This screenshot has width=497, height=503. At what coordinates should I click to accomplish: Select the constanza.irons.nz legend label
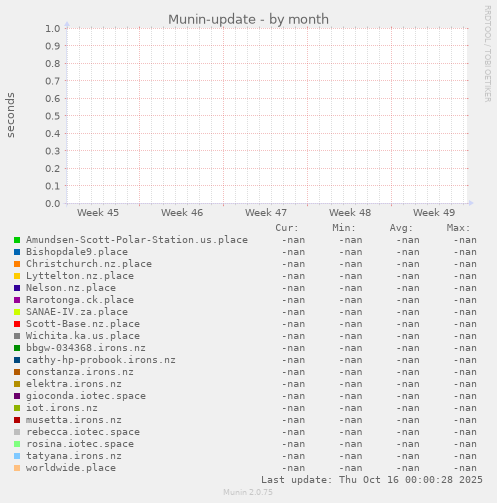80,372
